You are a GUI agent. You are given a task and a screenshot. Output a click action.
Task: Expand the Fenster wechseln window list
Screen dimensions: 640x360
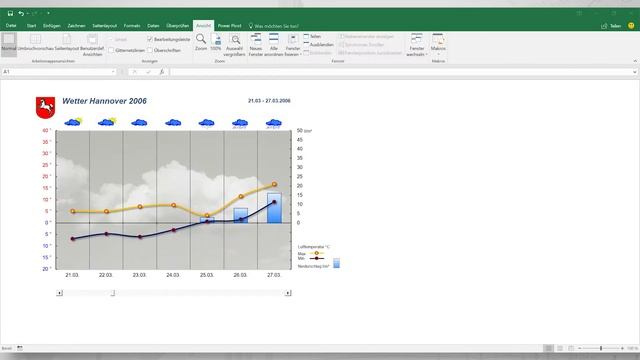coord(417,45)
